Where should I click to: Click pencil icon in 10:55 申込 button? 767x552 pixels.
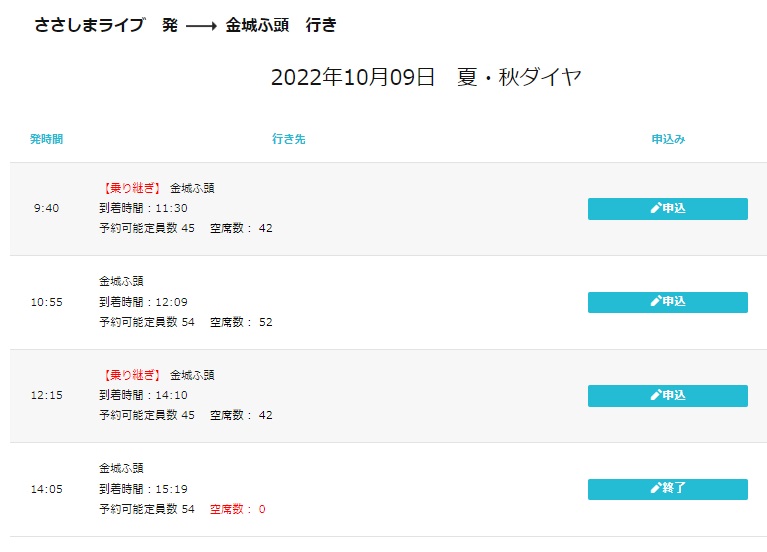(x=655, y=301)
